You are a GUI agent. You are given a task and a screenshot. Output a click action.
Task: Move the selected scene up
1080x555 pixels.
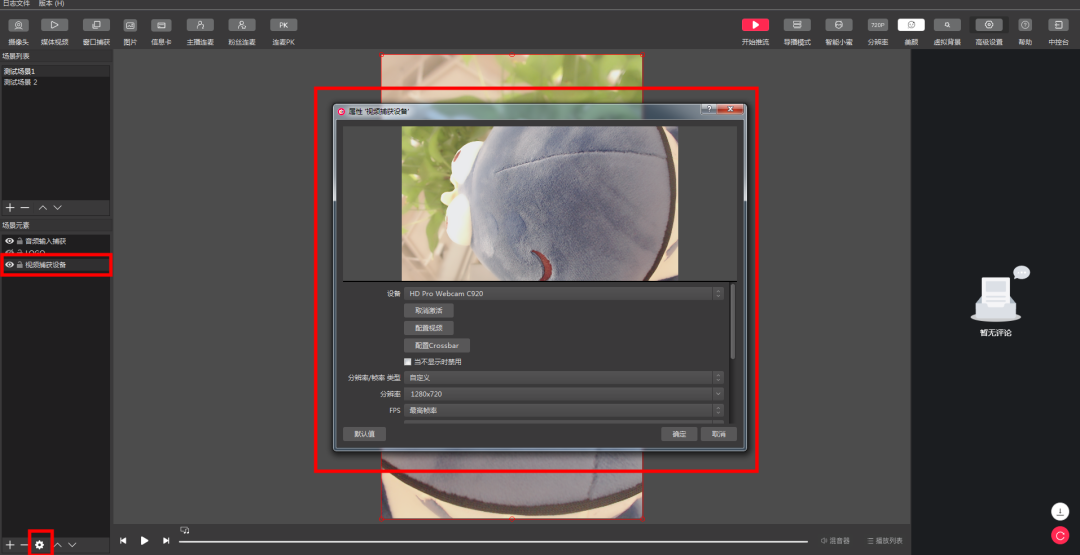pyautogui.click(x=43, y=207)
